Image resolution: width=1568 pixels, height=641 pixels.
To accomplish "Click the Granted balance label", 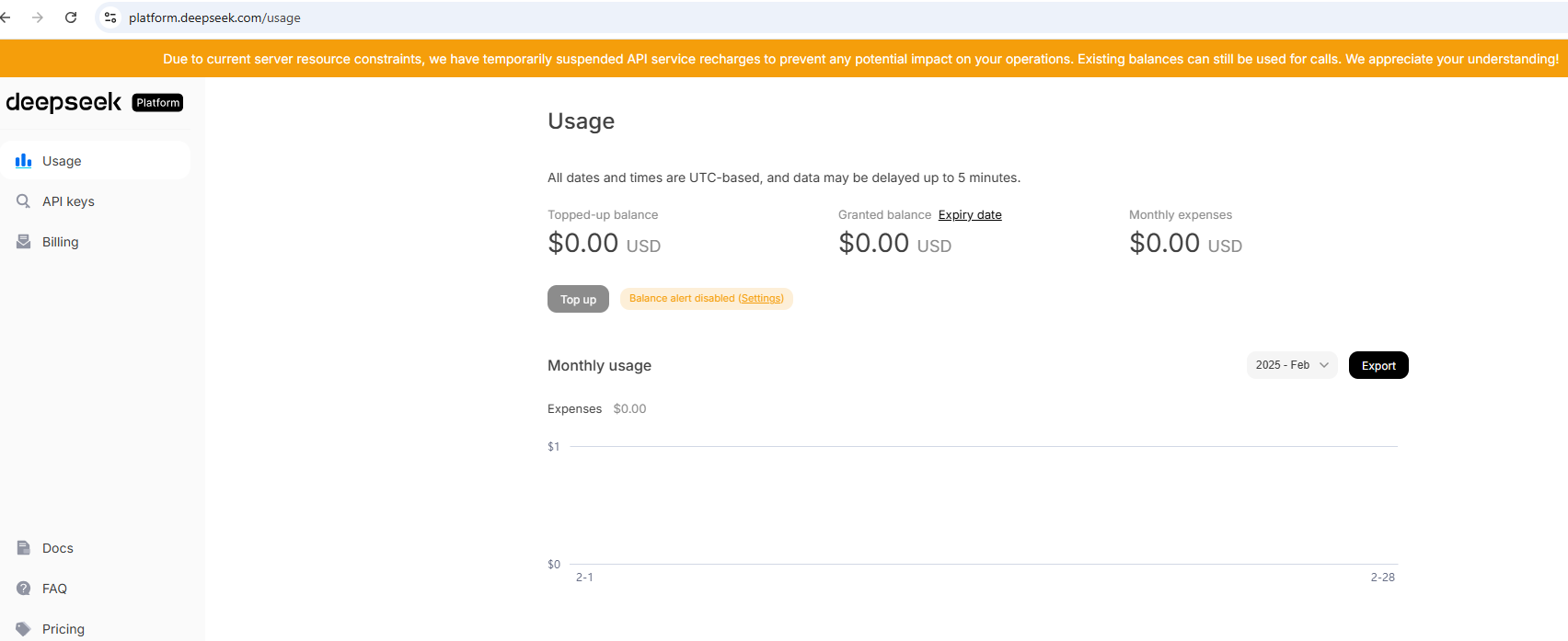I will click(884, 215).
